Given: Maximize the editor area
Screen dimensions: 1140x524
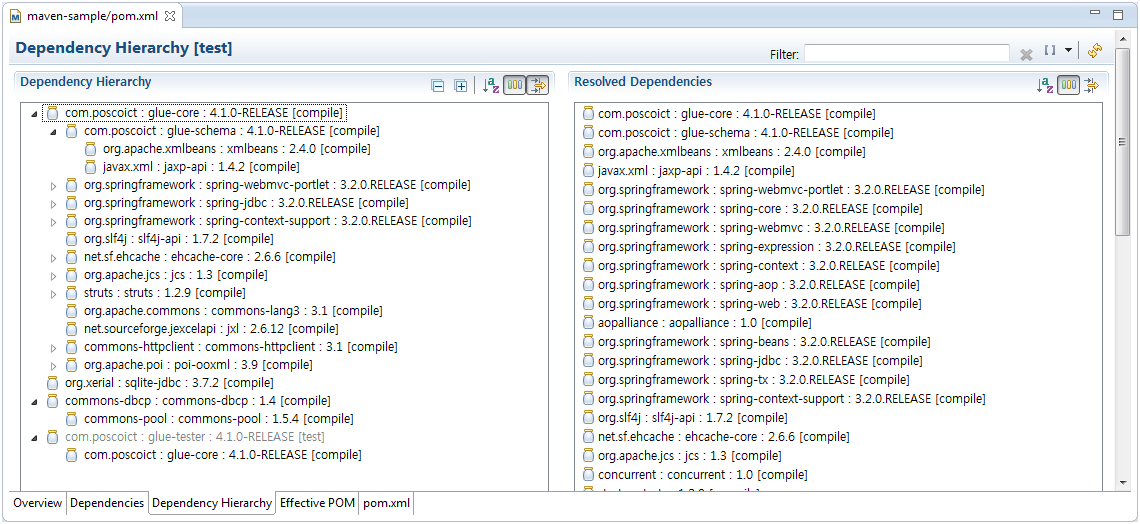Looking at the screenshot, I should coord(1117,14).
